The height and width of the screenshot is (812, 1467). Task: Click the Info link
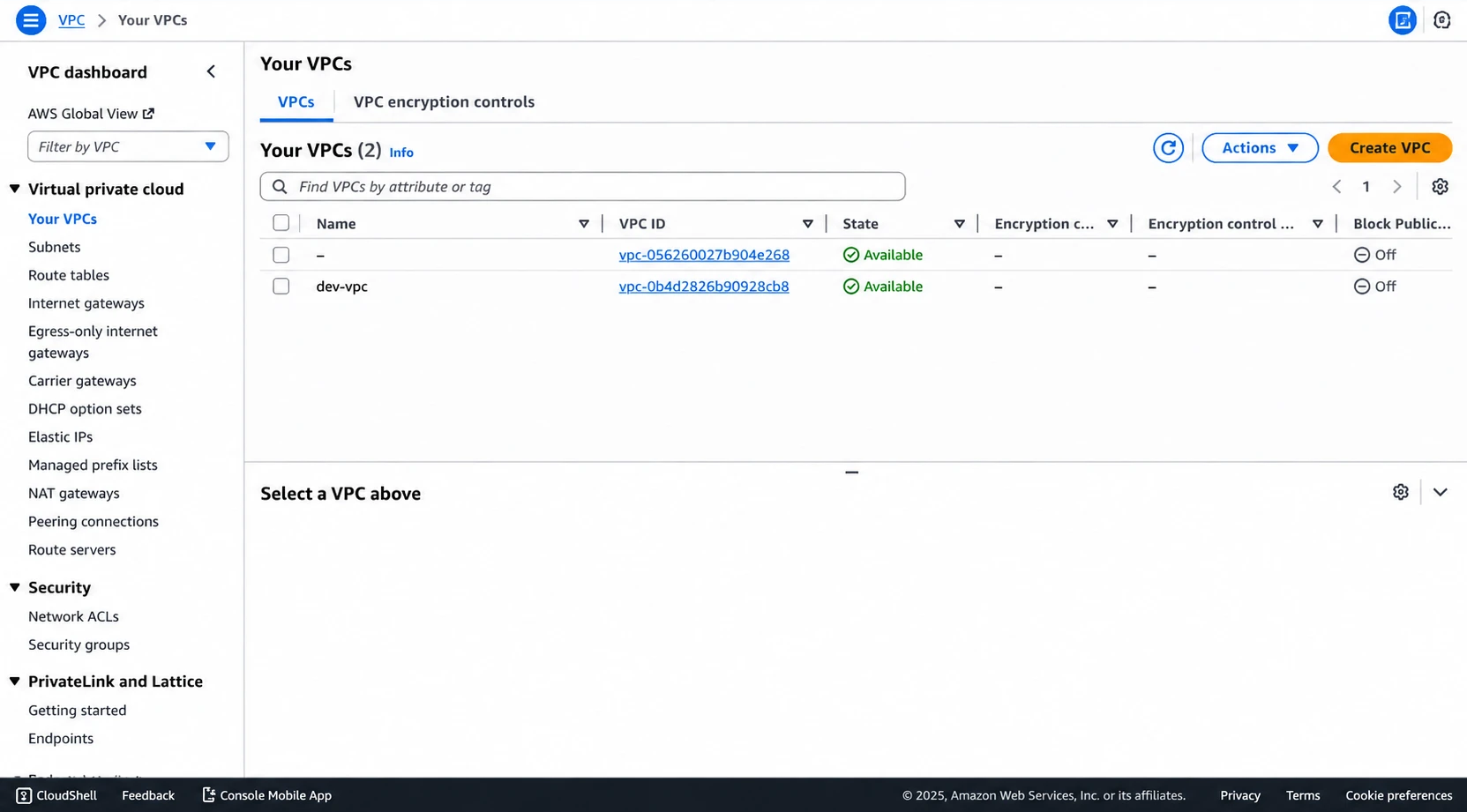click(x=401, y=153)
